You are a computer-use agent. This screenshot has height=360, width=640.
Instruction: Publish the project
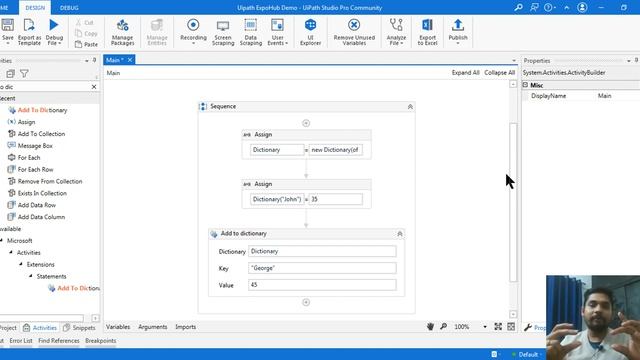[458, 31]
